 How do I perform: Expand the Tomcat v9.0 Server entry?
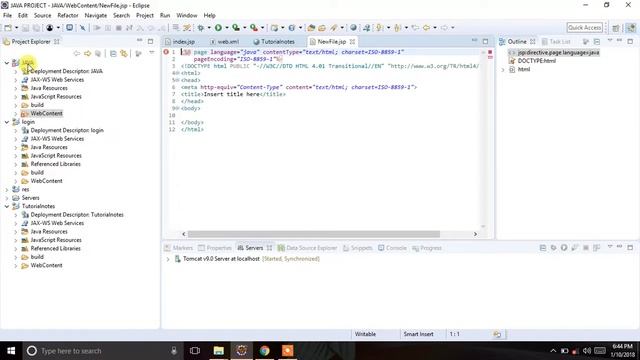tap(168, 259)
